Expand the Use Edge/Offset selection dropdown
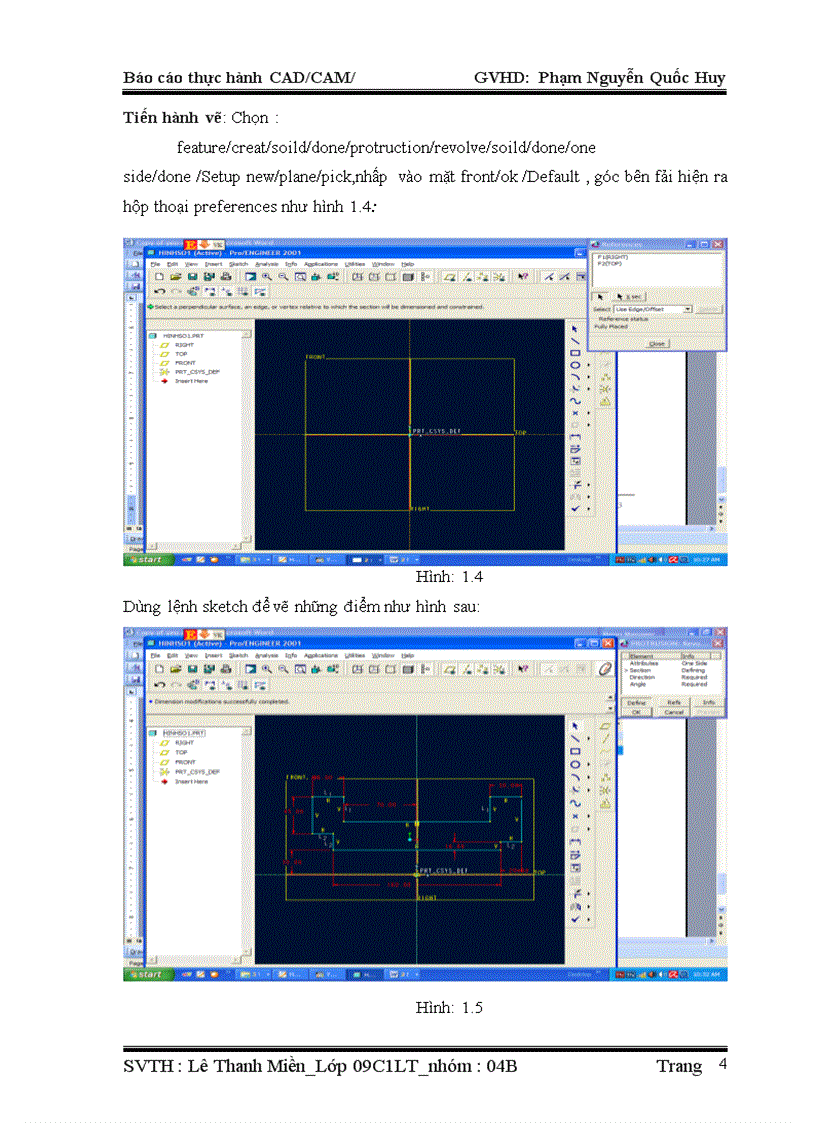The image size is (816, 1123). tap(688, 309)
